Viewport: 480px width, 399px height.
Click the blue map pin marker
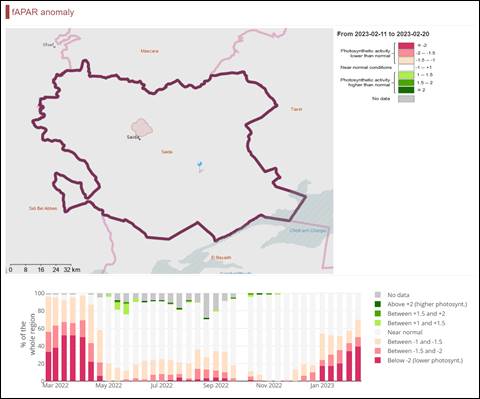pyautogui.click(x=199, y=166)
